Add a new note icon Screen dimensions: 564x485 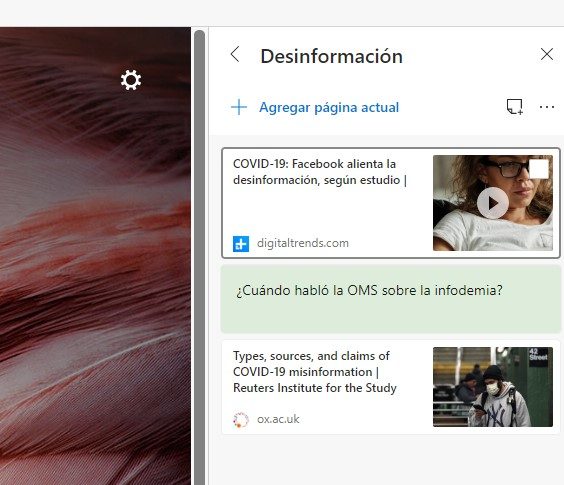tap(514, 107)
